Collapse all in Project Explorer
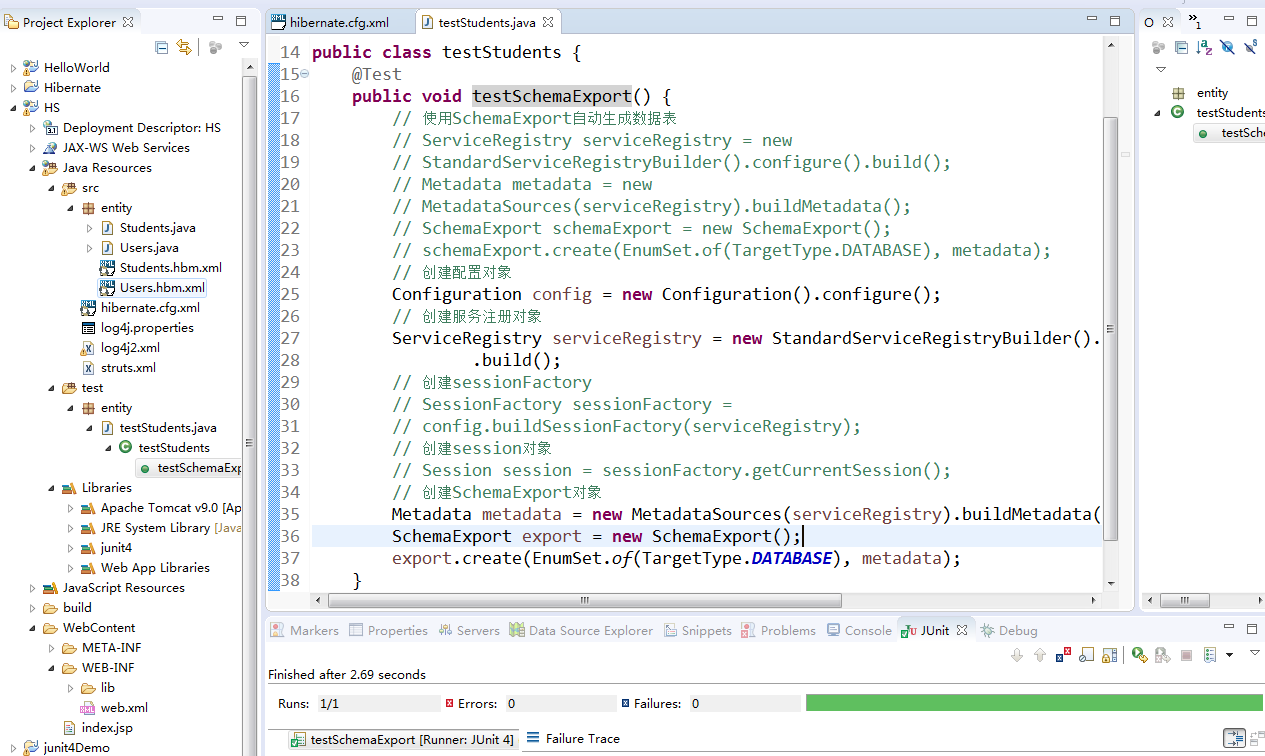Viewport: 1265px width, 756px height. click(161, 47)
